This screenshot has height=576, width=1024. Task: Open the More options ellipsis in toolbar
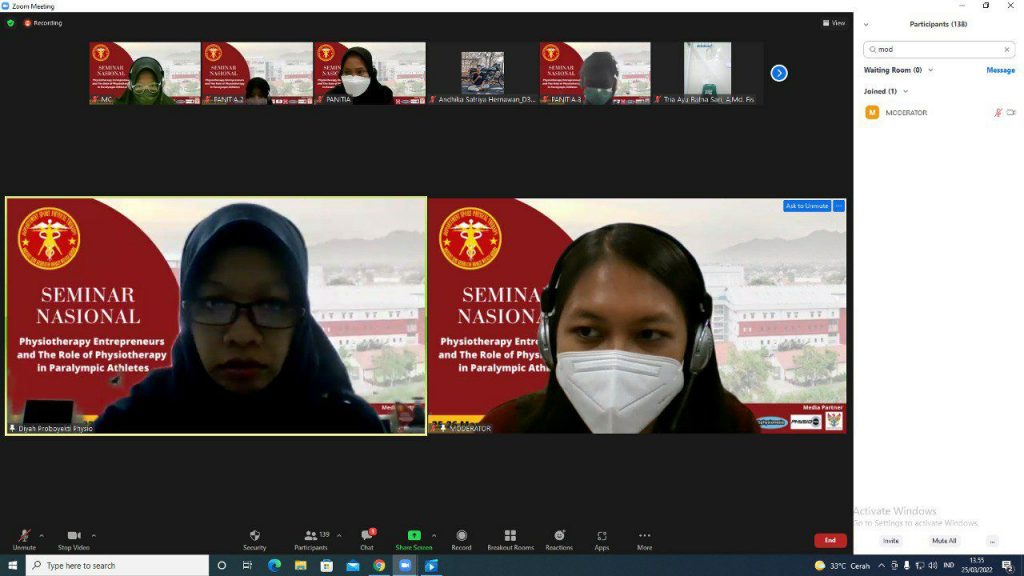click(x=644, y=537)
